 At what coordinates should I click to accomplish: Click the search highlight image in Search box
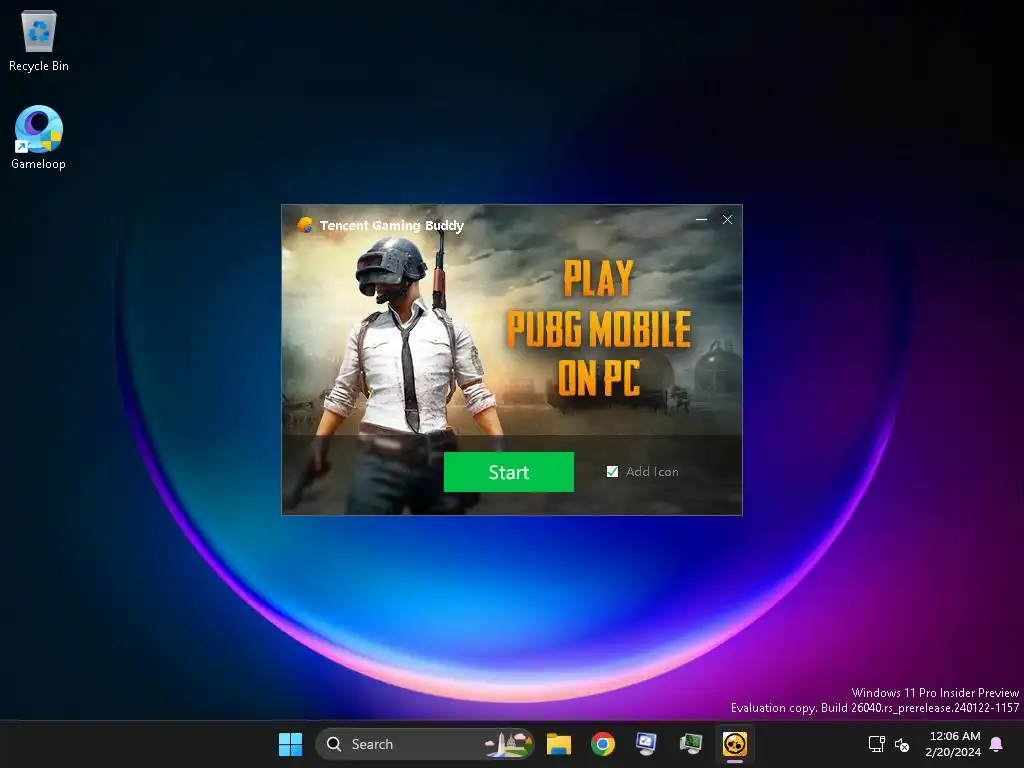click(x=508, y=744)
